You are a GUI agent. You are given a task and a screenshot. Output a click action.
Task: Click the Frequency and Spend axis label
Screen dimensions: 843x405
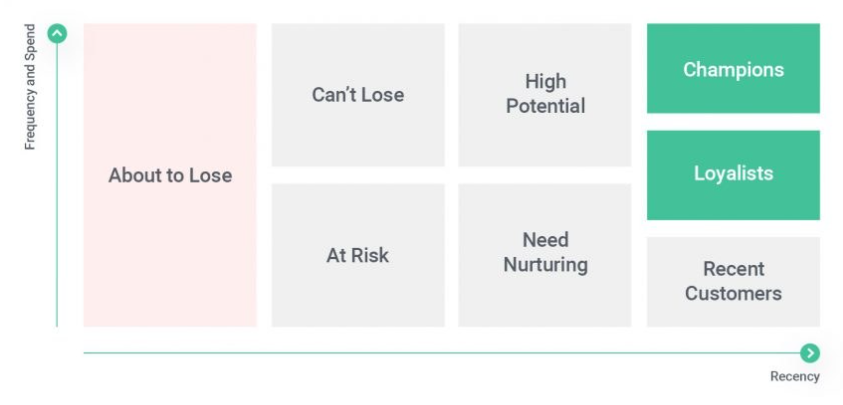(30, 87)
